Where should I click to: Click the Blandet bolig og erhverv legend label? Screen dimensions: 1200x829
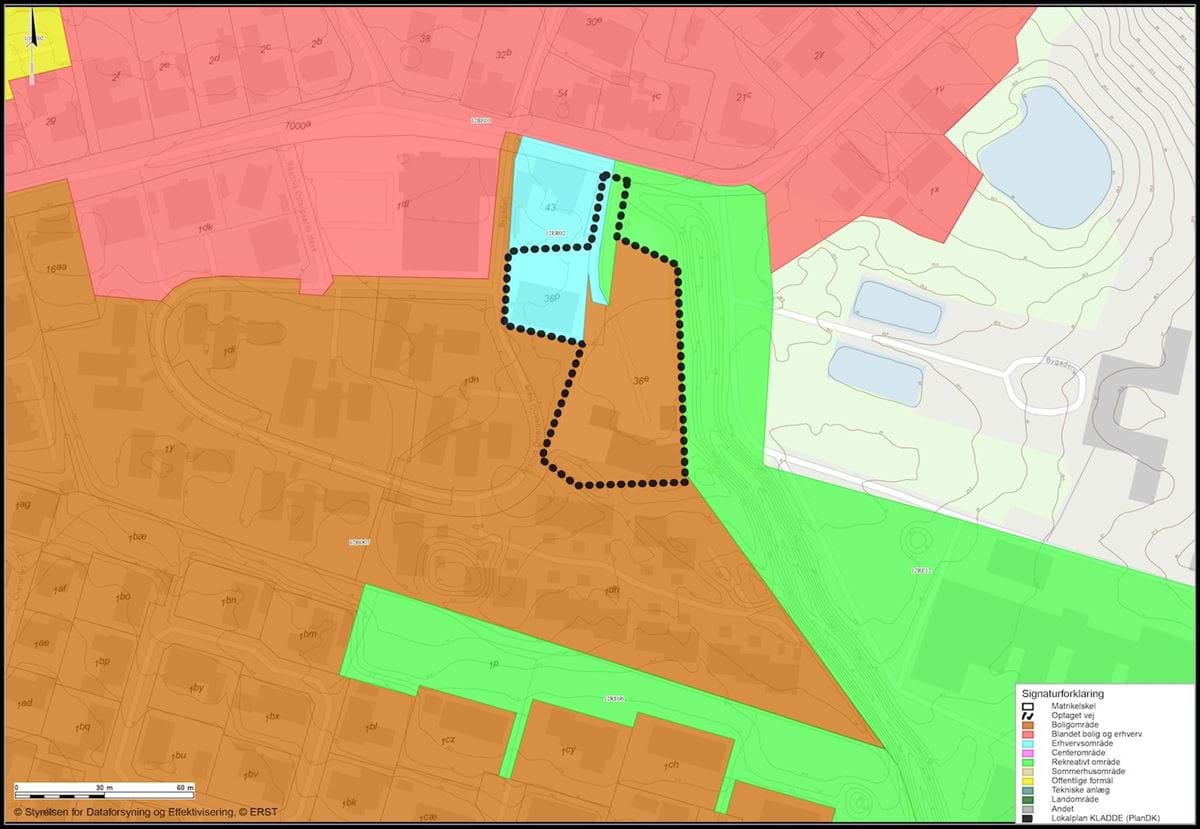(x=1098, y=734)
